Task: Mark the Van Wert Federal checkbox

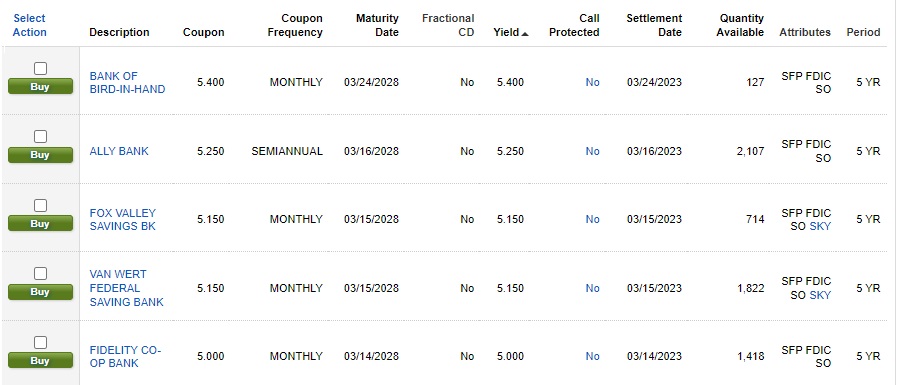Action: [40, 274]
